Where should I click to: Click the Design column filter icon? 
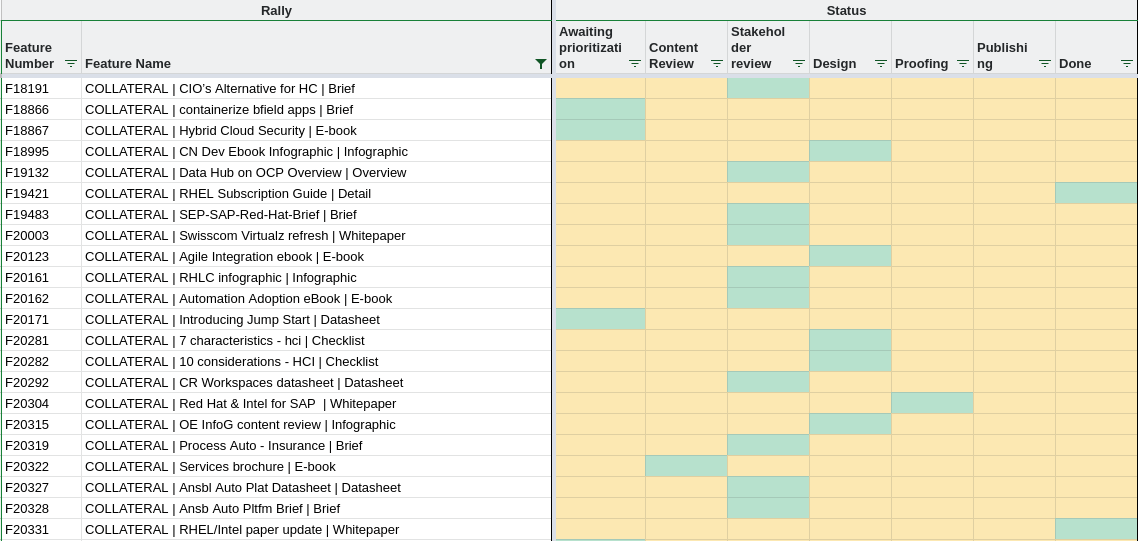click(x=881, y=63)
